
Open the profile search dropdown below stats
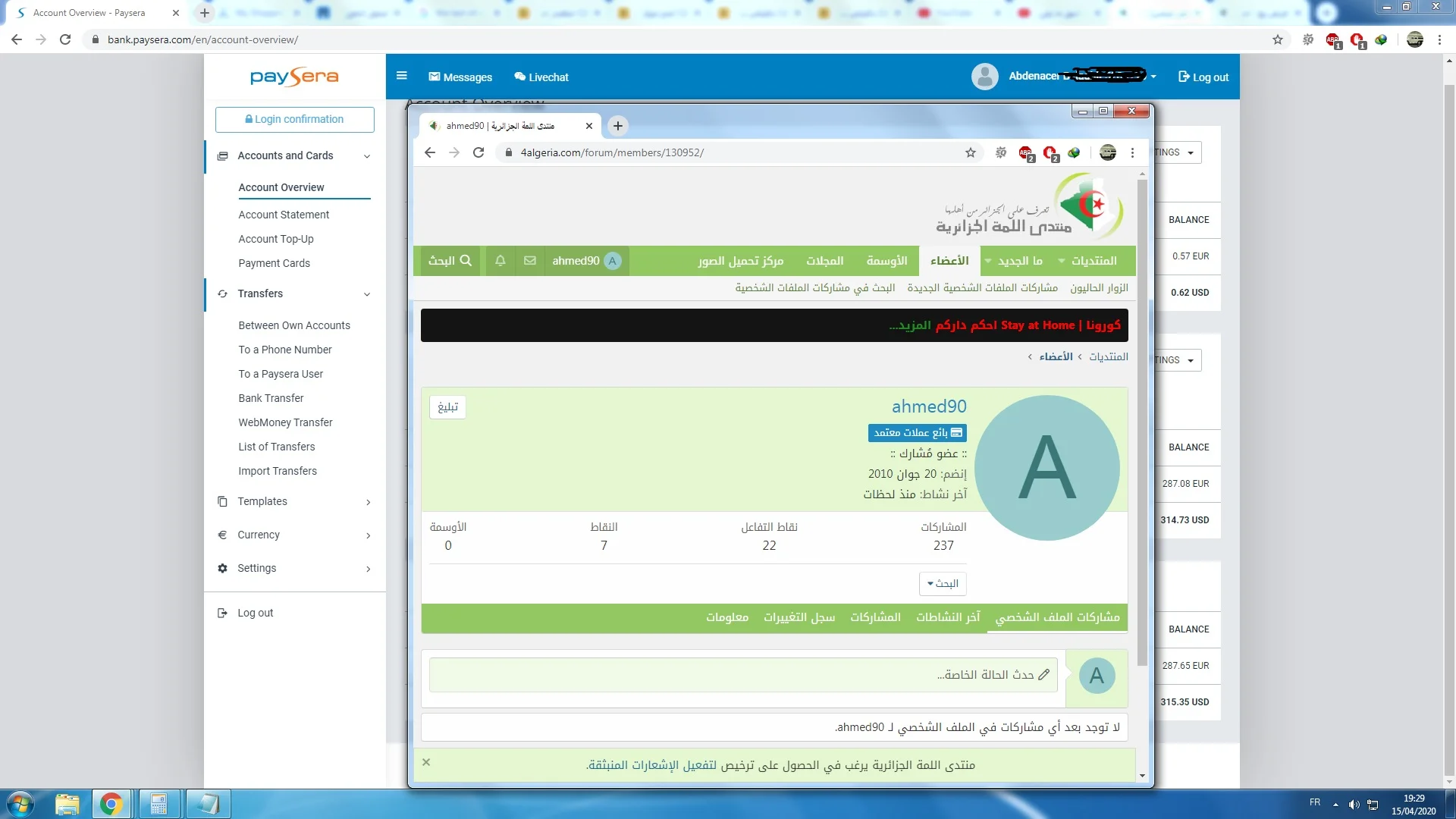943,583
